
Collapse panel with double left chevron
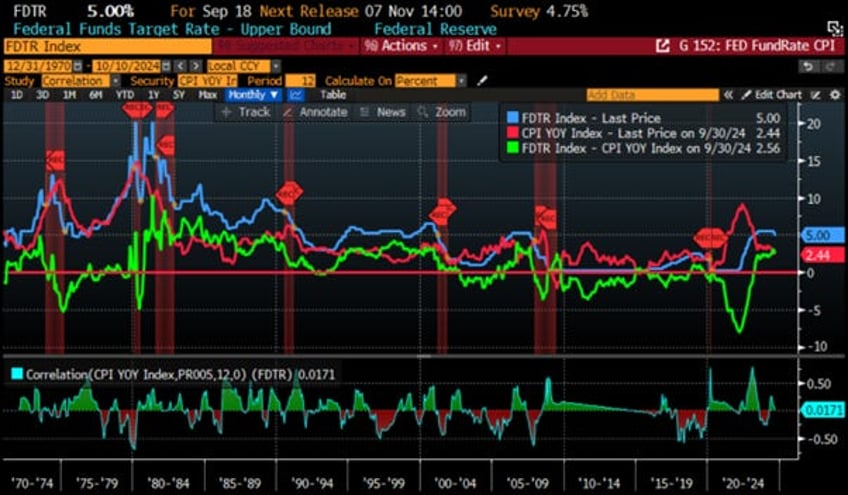pos(728,95)
